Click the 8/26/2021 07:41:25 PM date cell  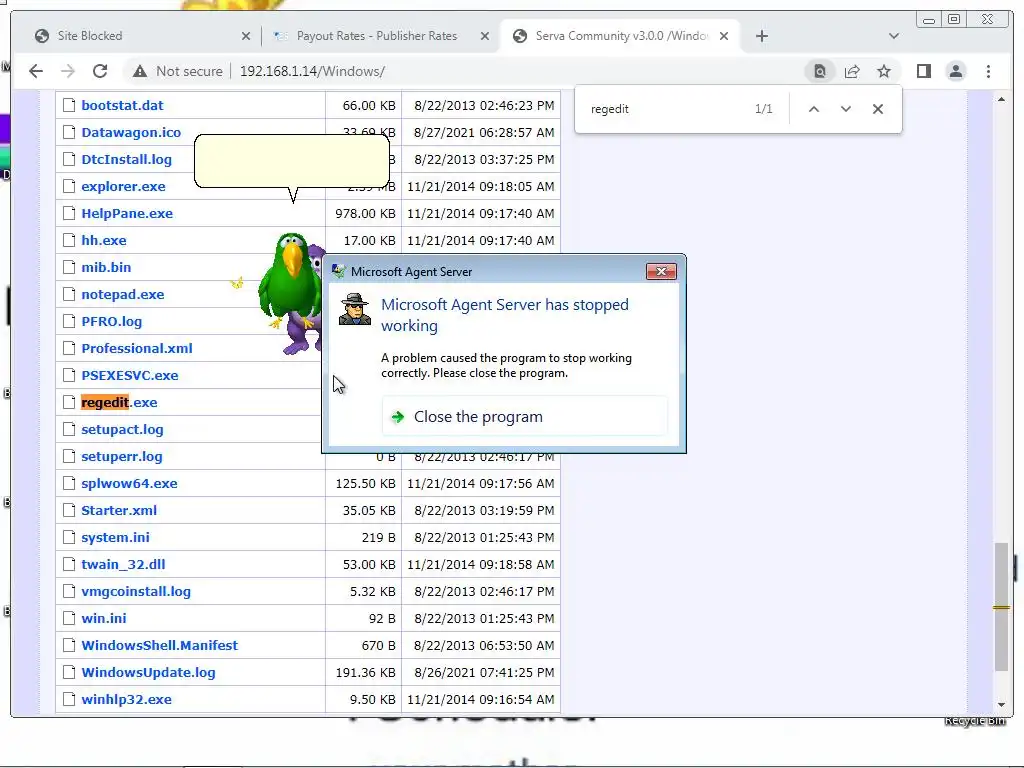pyautogui.click(x=481, y=673)
